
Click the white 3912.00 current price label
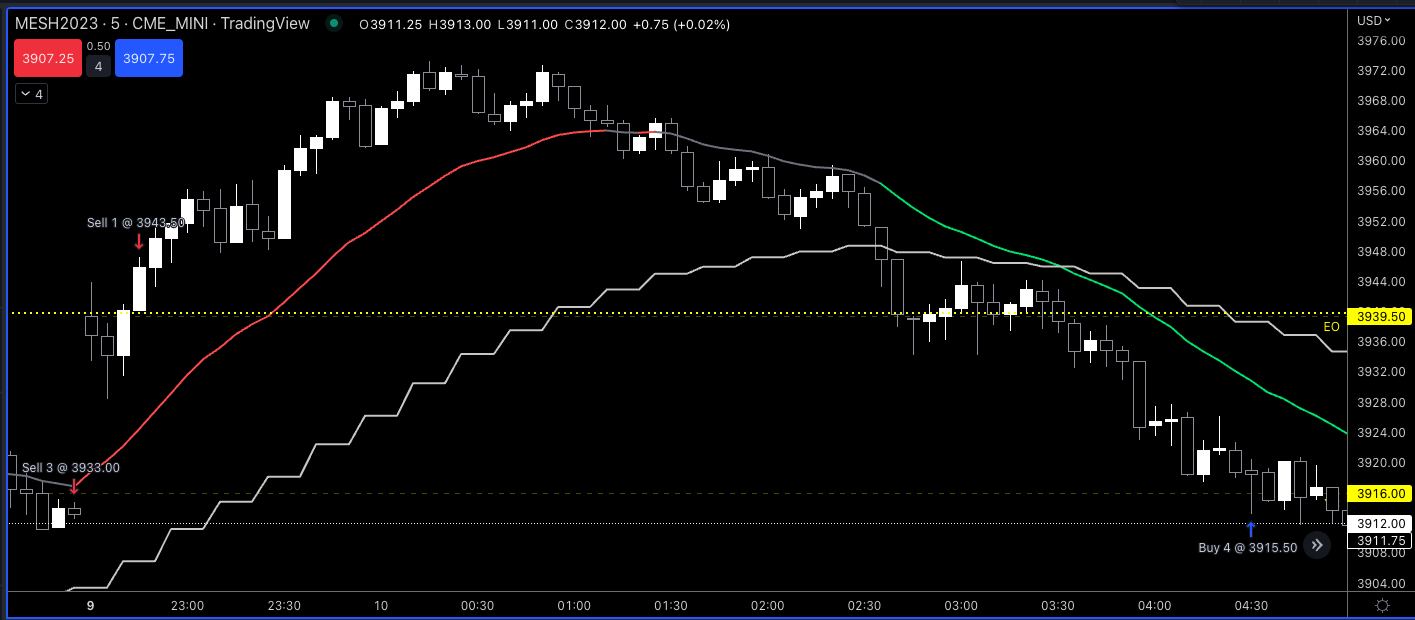point(1378,524)
